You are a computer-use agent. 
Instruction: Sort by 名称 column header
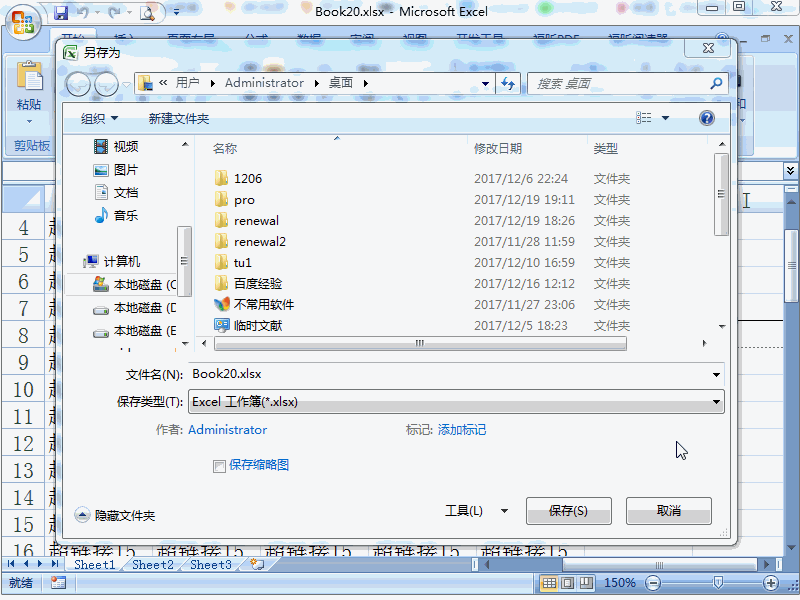(x=225, y=148)
